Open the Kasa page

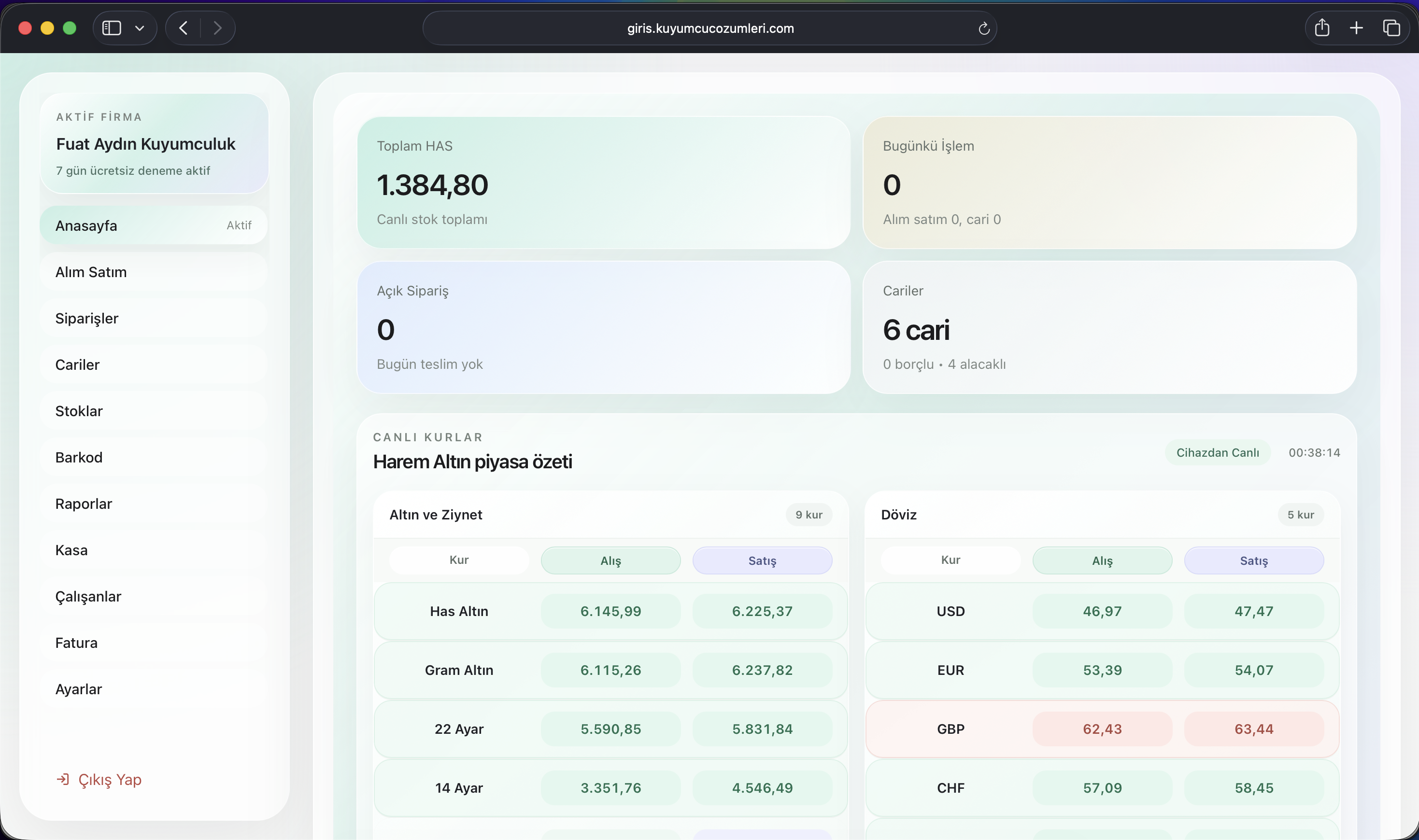[154, 550]
